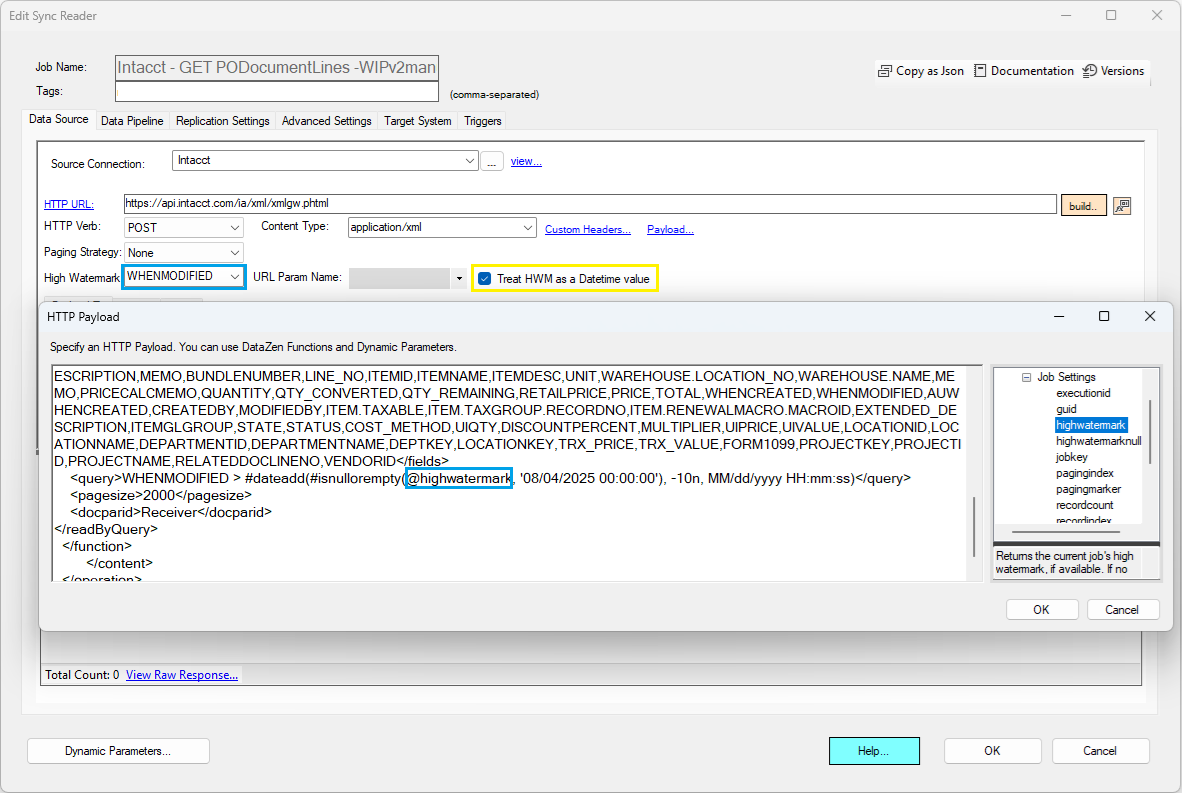The image size is (1182, 793).
Task: Select highwatermarknull in Job Settings tree
Action: [x=1098, y=441]
